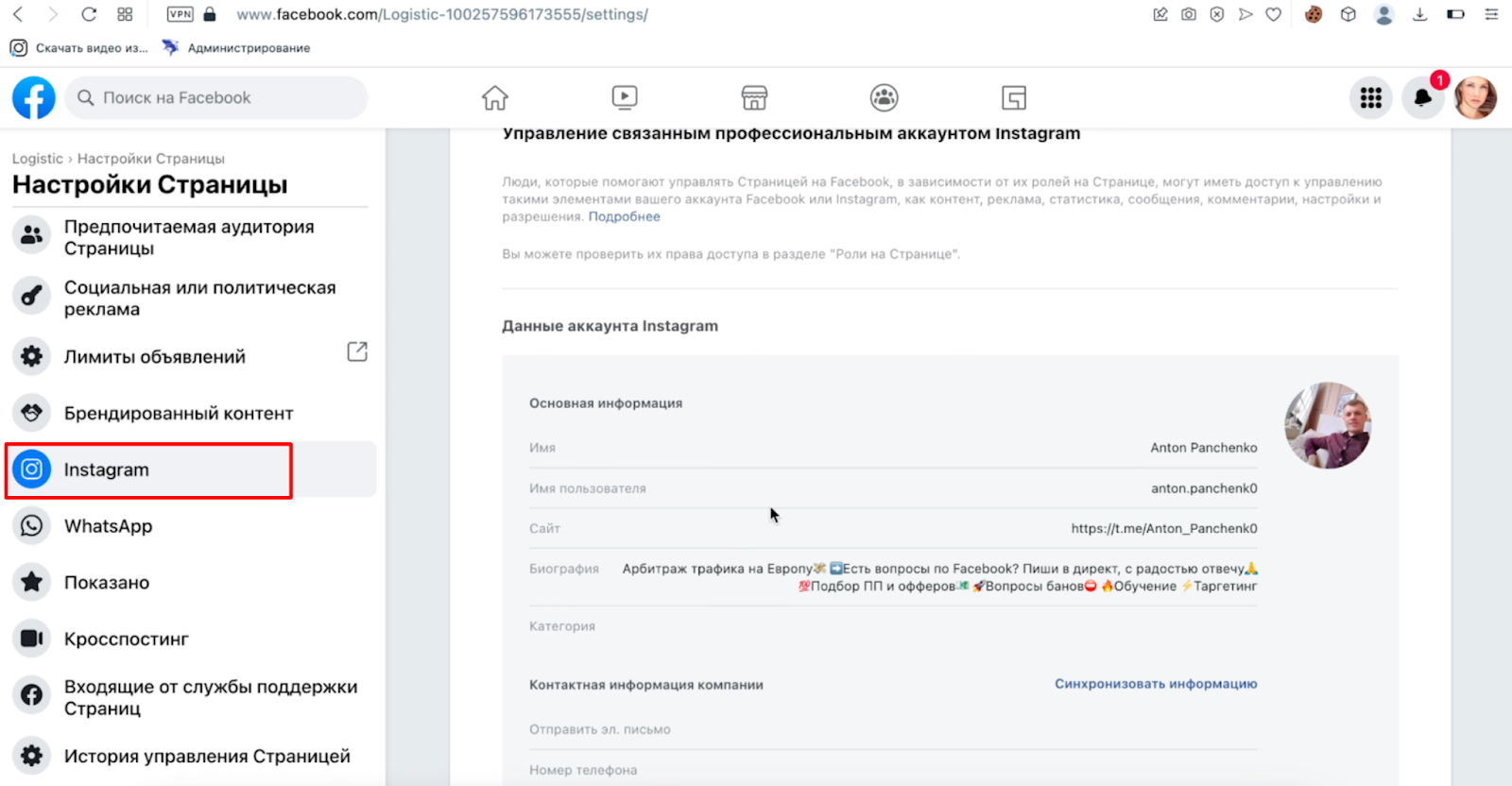Click the browser forward arrow
The image size is (1512, 786).
(53, 14)
